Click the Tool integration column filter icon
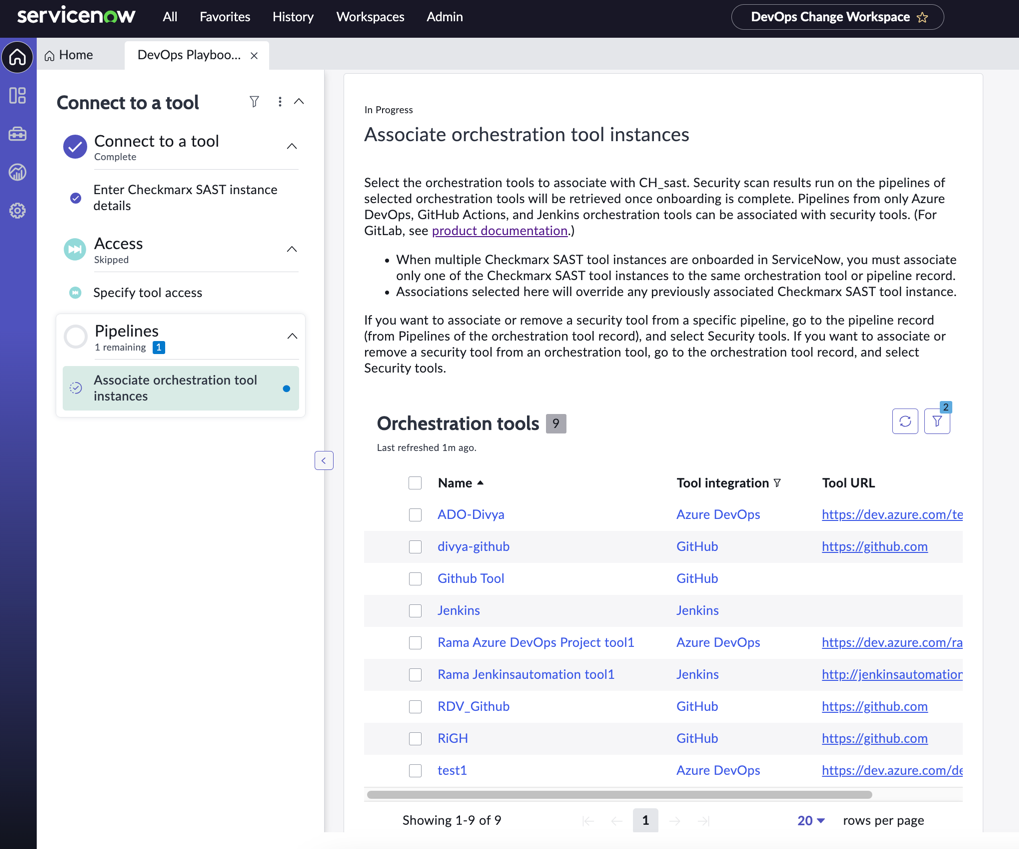 777,483
